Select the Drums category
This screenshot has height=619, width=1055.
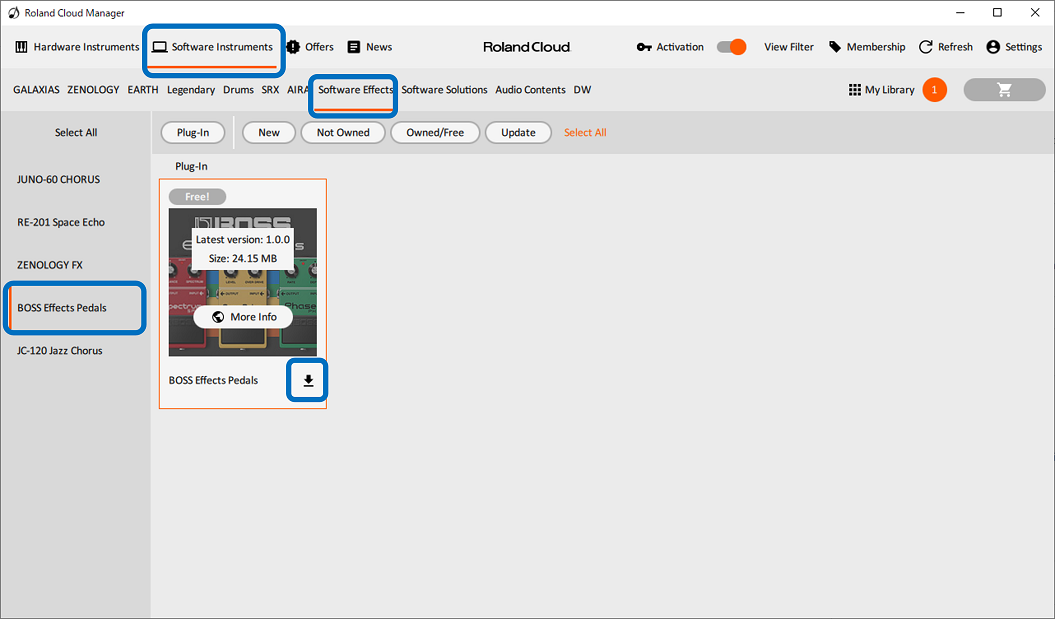tap(238, 89)
